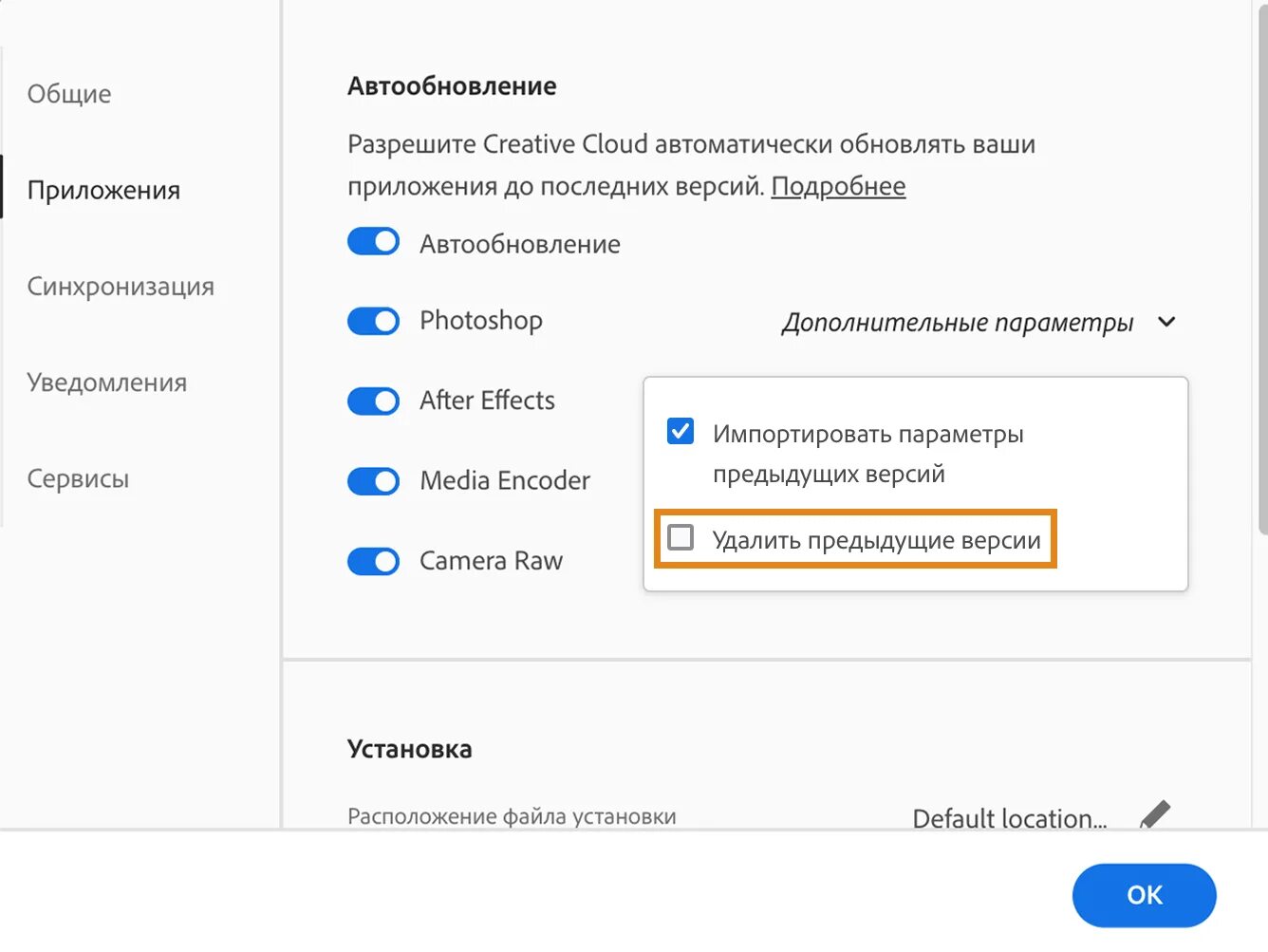This screenshot has width=1268, height=952.
Task: Uncheck Импортировать параметры предыдущих версий
Action: point(681,431)
